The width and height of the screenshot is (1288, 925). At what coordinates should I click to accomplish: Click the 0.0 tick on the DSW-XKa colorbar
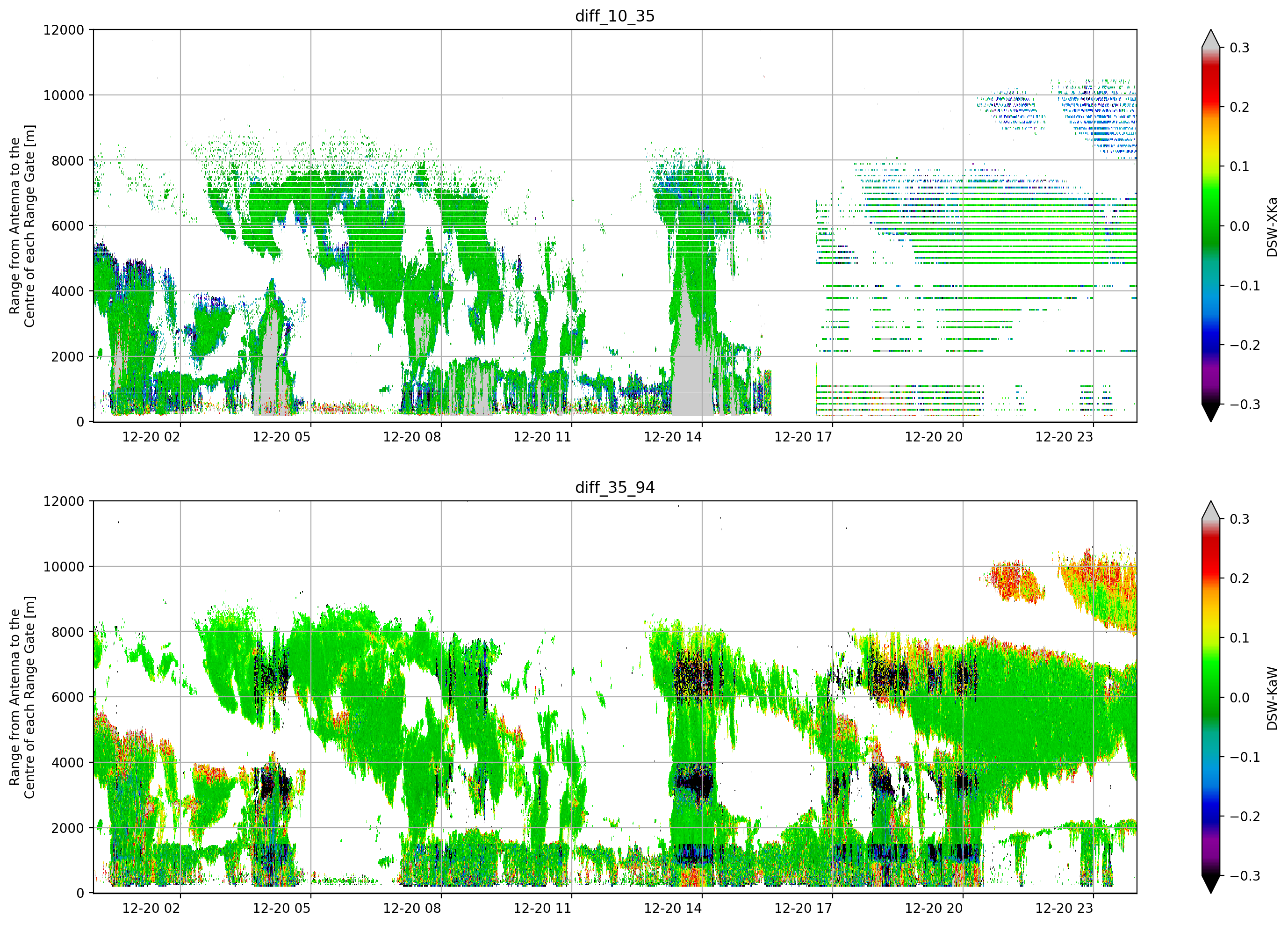pos(1240,227)
